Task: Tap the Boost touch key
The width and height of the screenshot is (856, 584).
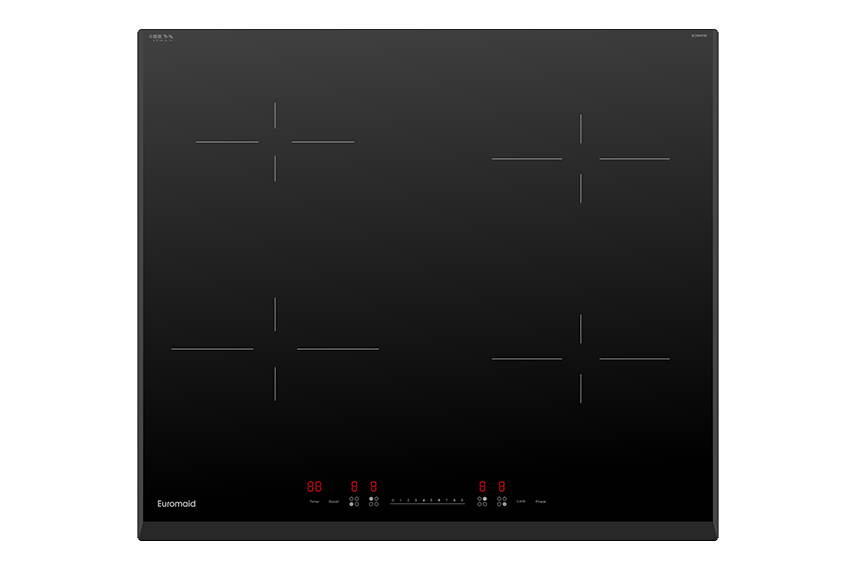Action: 334,502
